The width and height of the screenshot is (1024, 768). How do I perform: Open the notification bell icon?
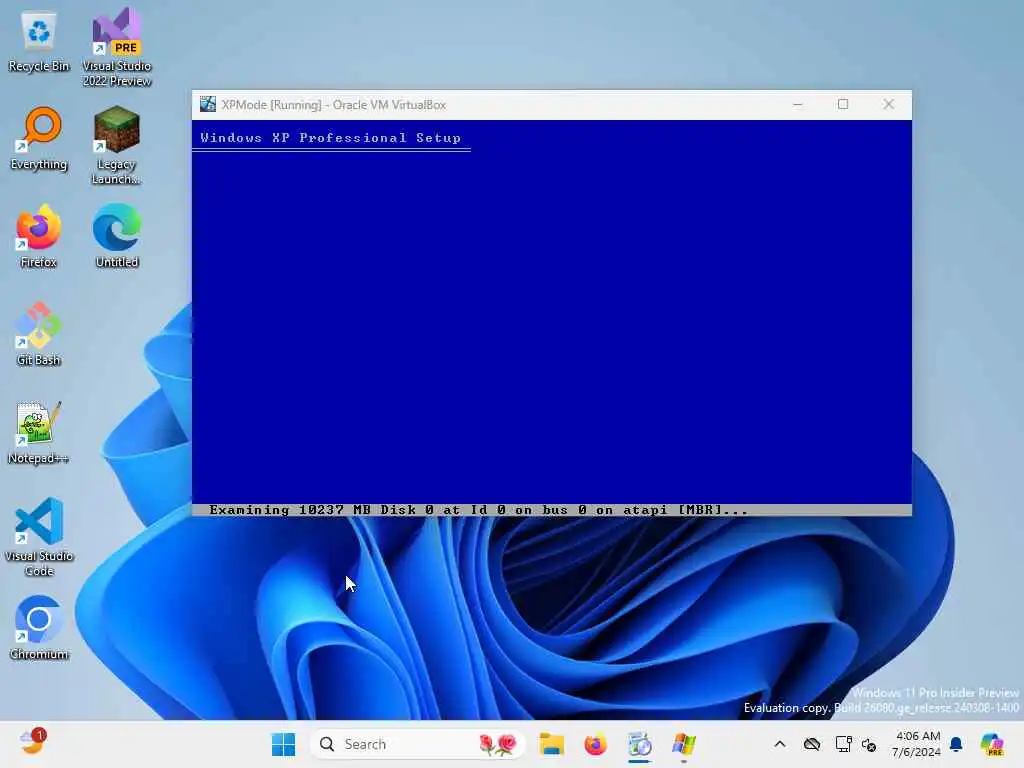click(x=956, y=744)
